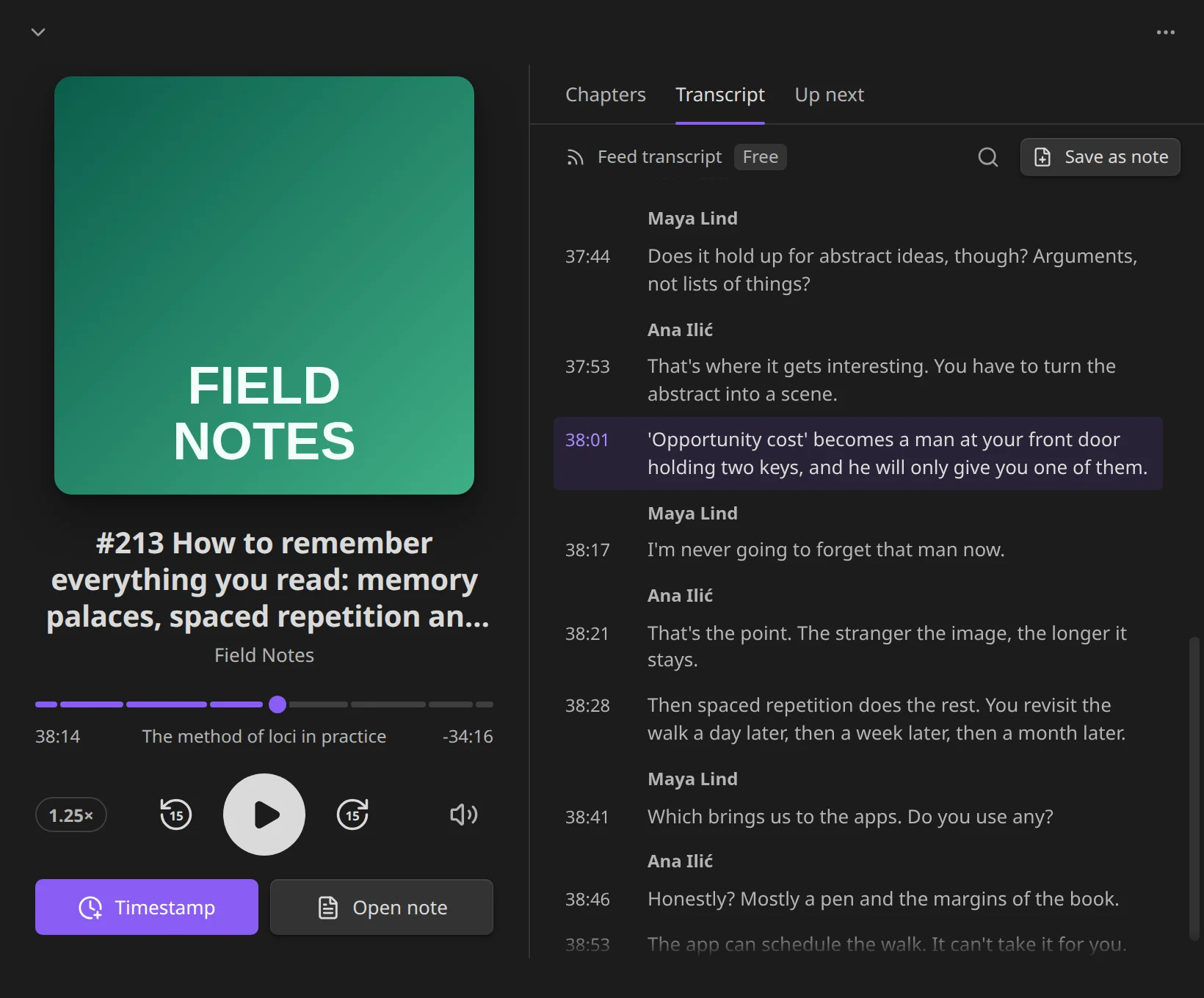Screen dimensions: 1204x998
Task: Select the line 'Does it hold up for abstract ideas'
Action: (892, 270)
